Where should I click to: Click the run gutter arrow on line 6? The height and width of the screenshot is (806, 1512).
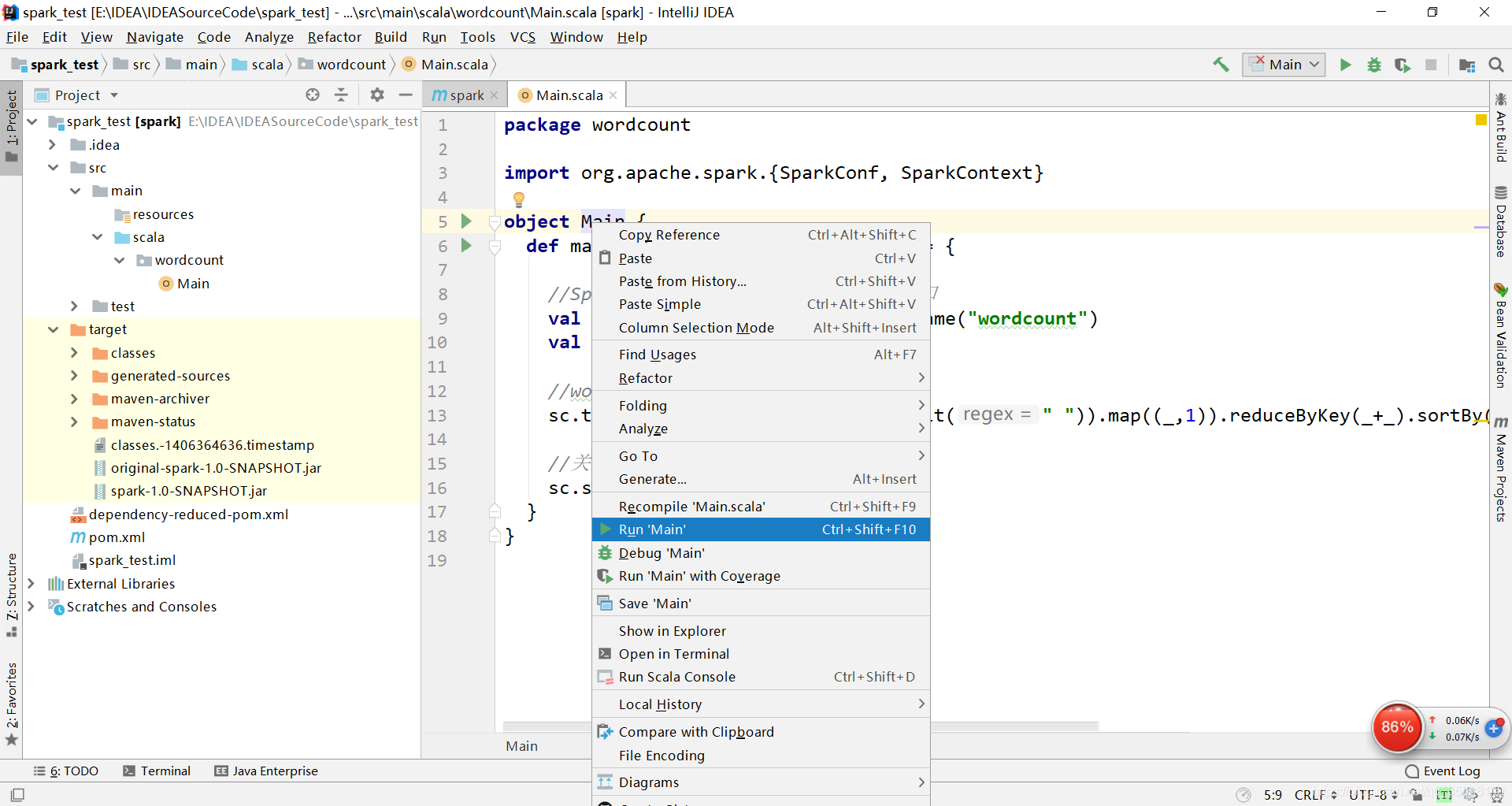pyautogui.click(x=466, y=246)
